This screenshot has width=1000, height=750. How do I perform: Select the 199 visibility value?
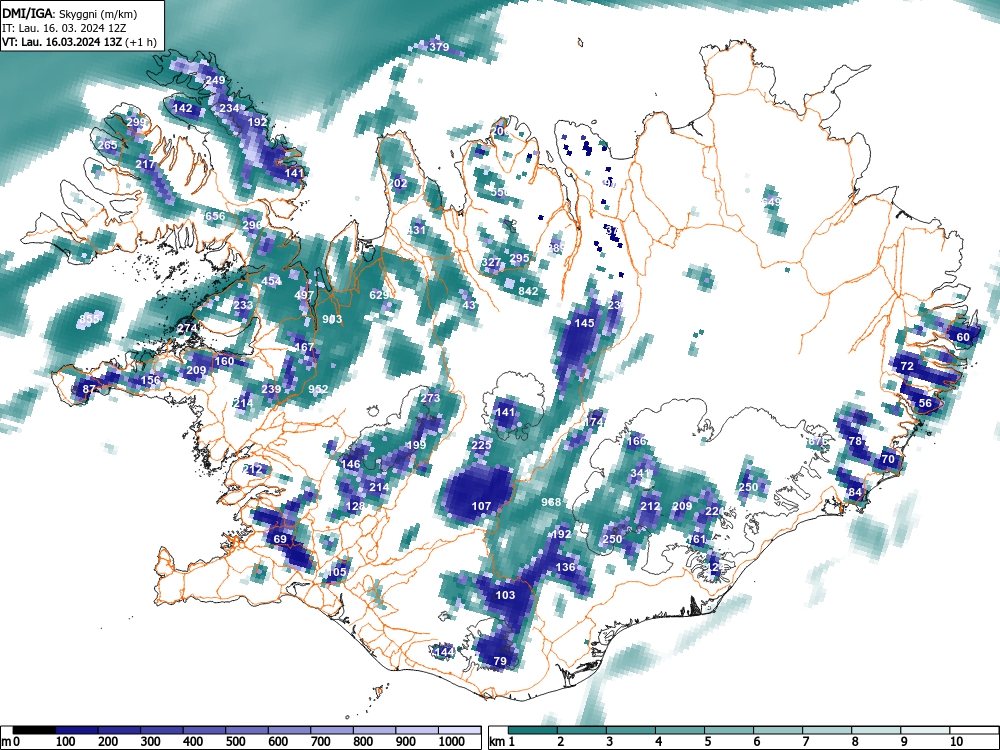click(x=416, y=445)
